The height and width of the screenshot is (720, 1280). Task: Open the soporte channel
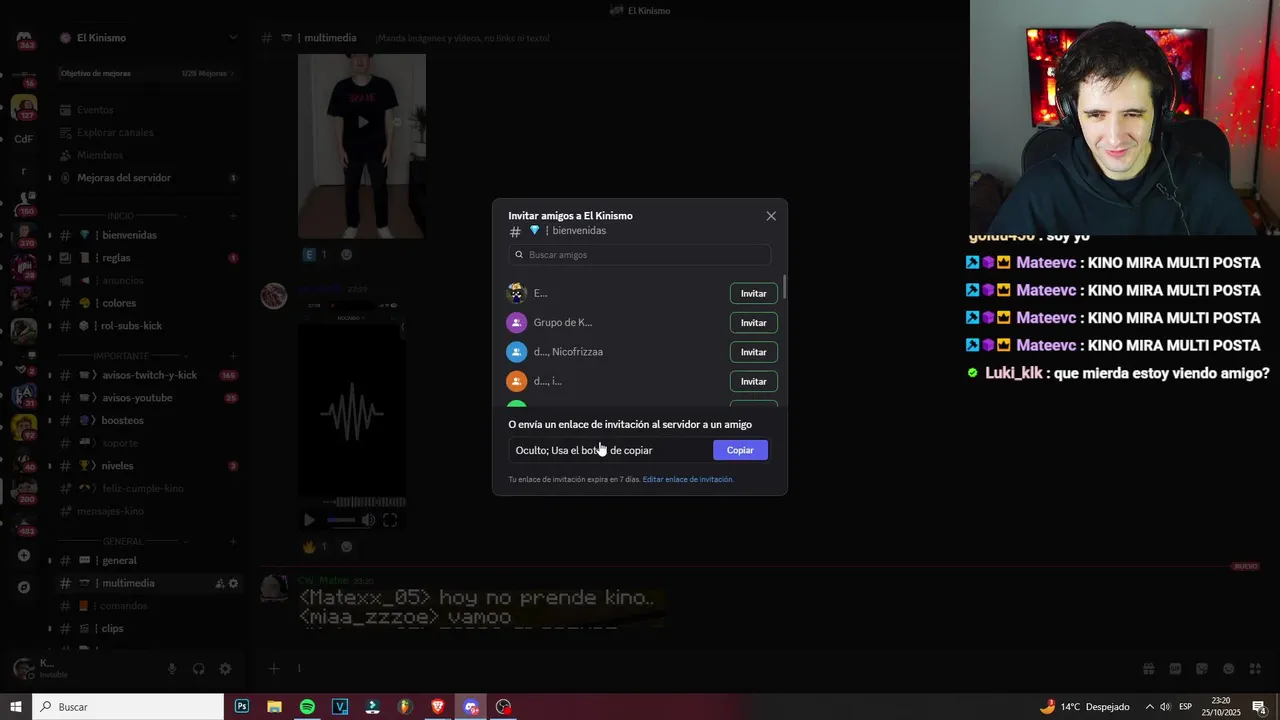coord(148,443)
